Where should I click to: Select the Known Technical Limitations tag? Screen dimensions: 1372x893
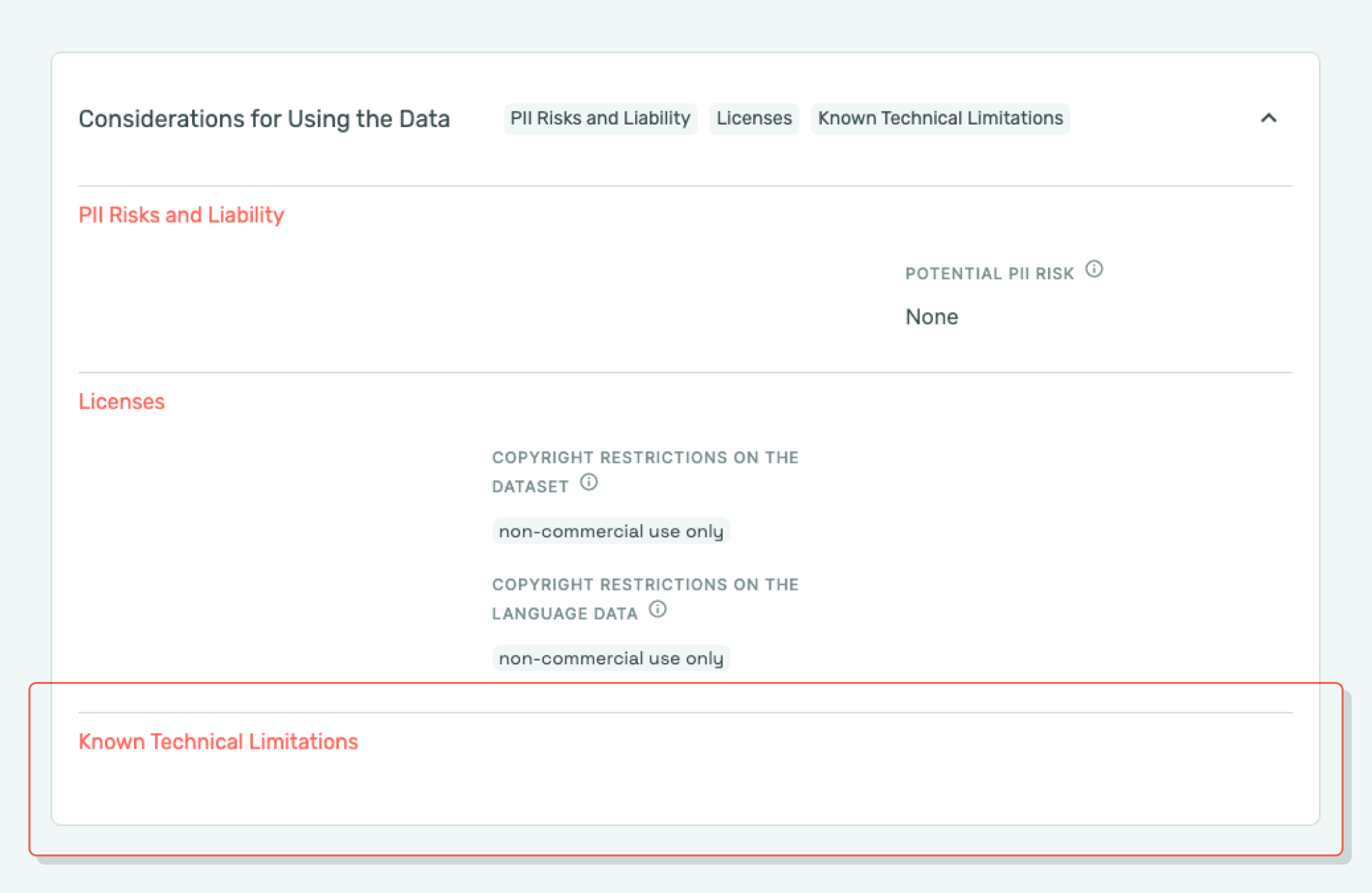[940, 118]
